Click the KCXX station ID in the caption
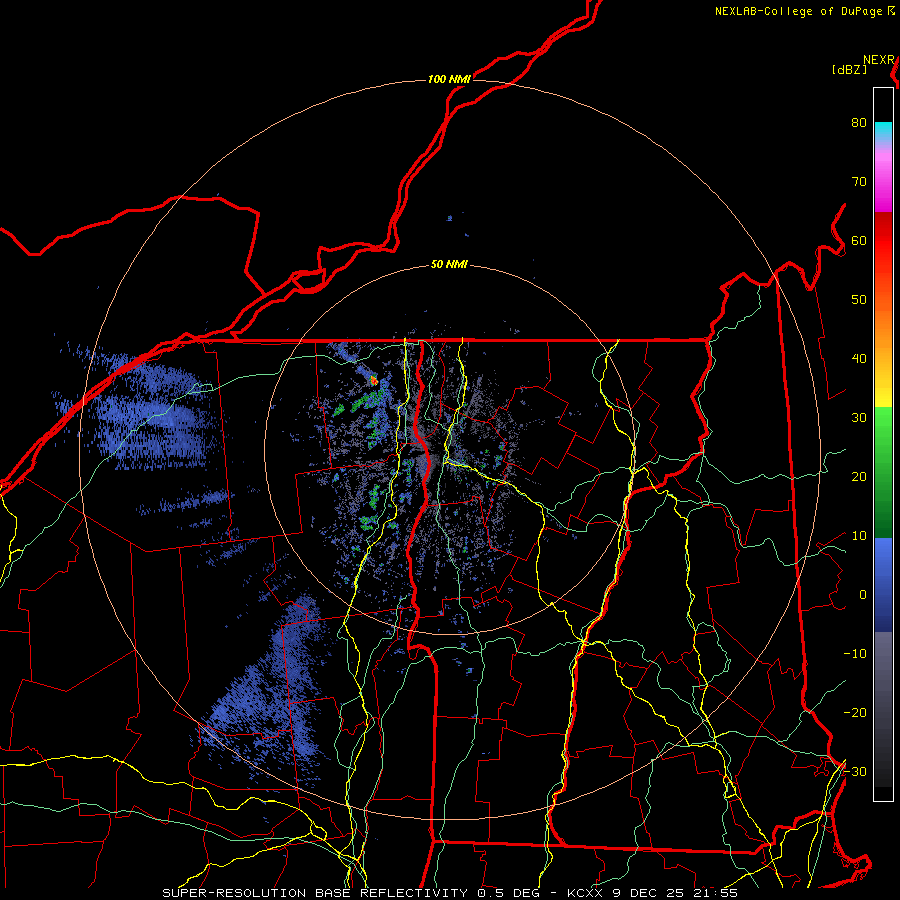900x900 pixels. [x=585, y=893]
